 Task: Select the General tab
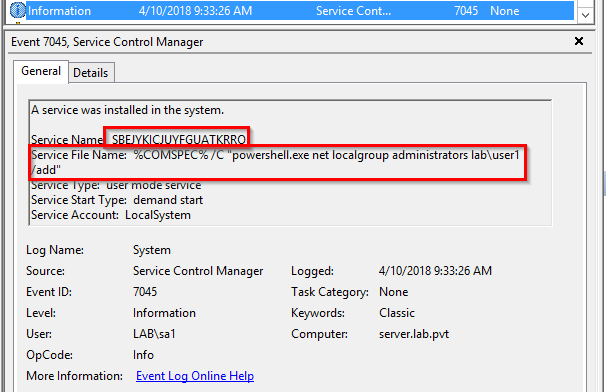41,71
